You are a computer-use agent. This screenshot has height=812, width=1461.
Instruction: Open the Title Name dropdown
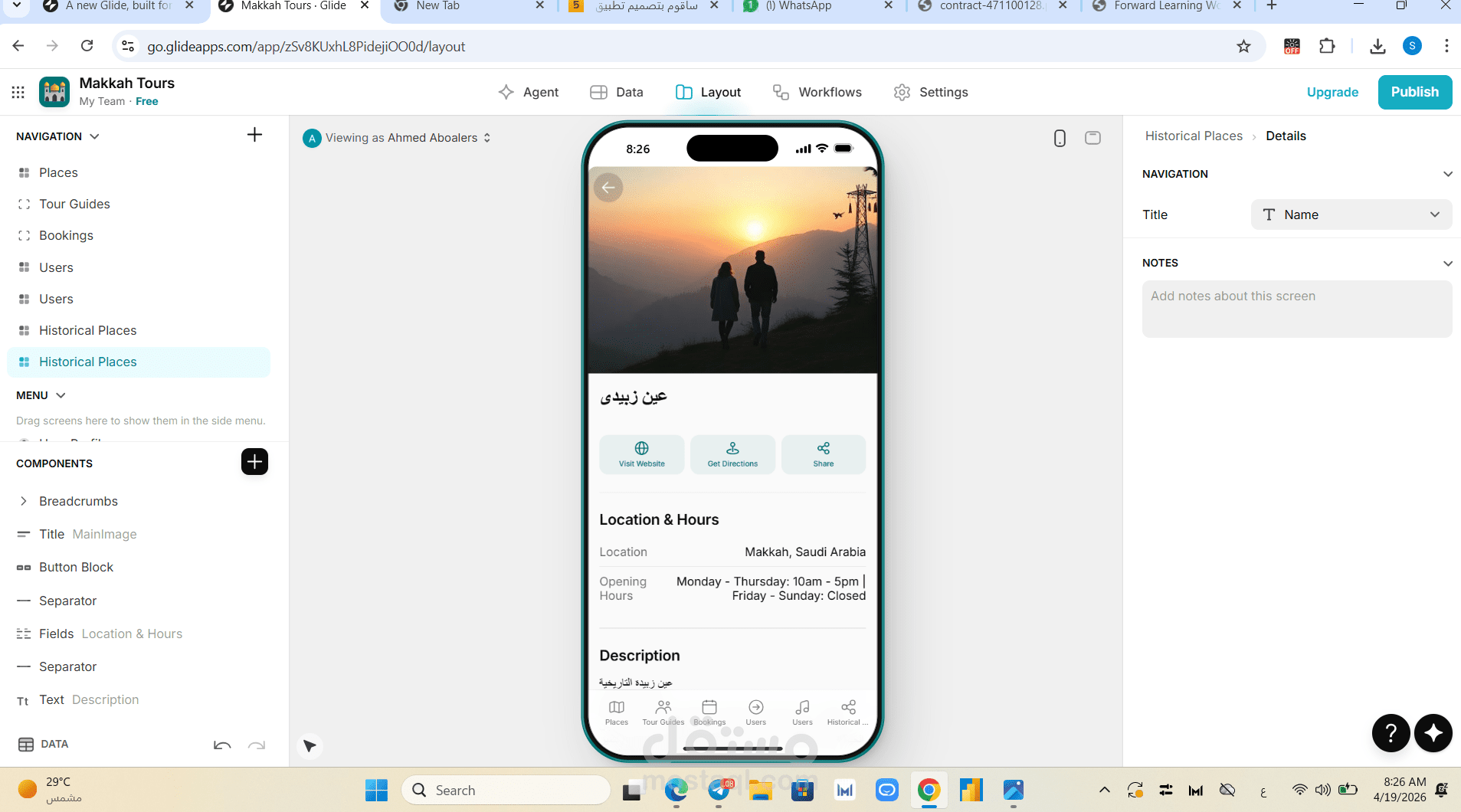pos(1351,214)
